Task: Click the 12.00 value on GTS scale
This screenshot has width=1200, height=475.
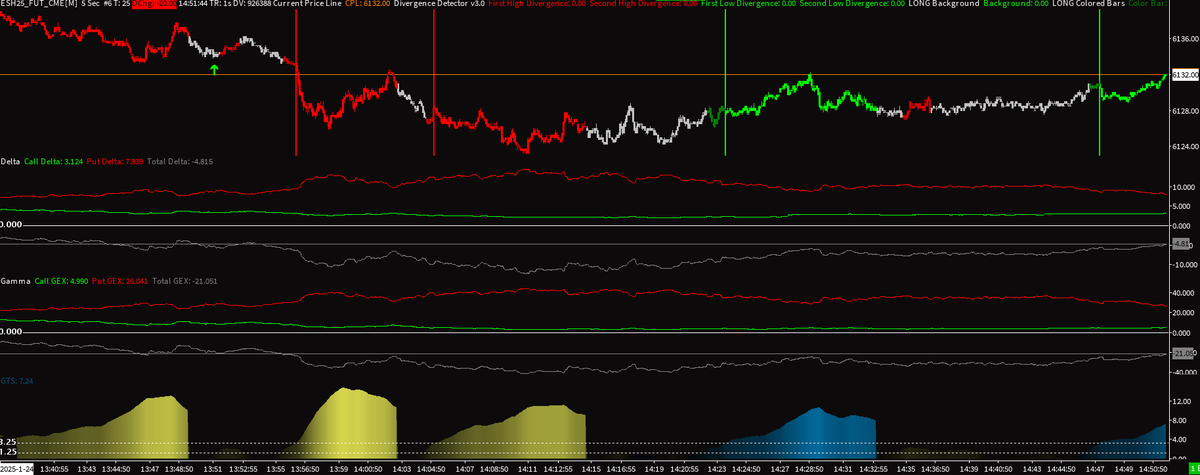Action: [x=1181, y=401]
